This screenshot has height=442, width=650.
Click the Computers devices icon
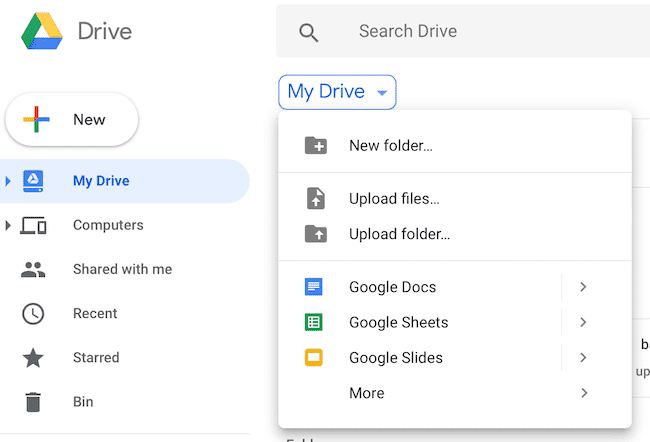33,225
